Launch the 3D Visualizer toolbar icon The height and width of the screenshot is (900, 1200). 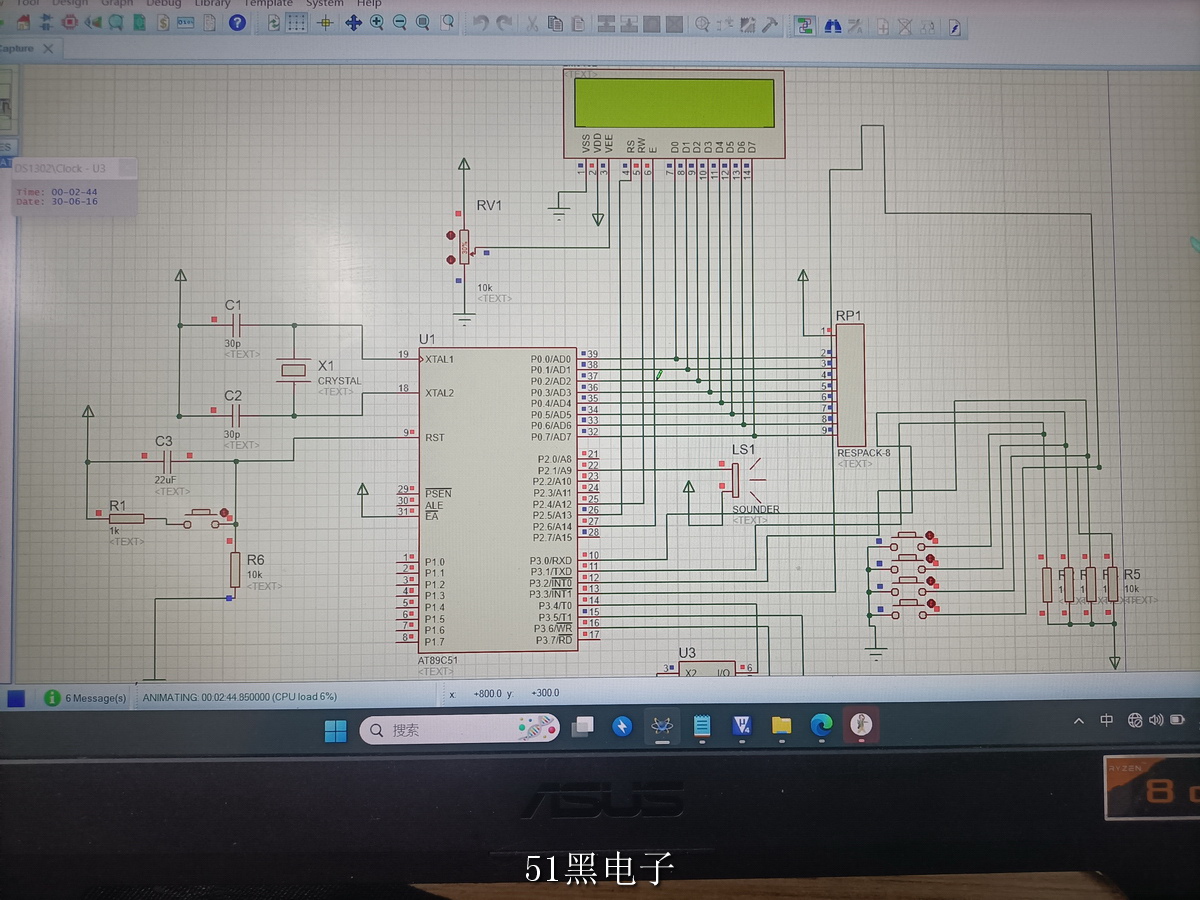pos(94,22)
